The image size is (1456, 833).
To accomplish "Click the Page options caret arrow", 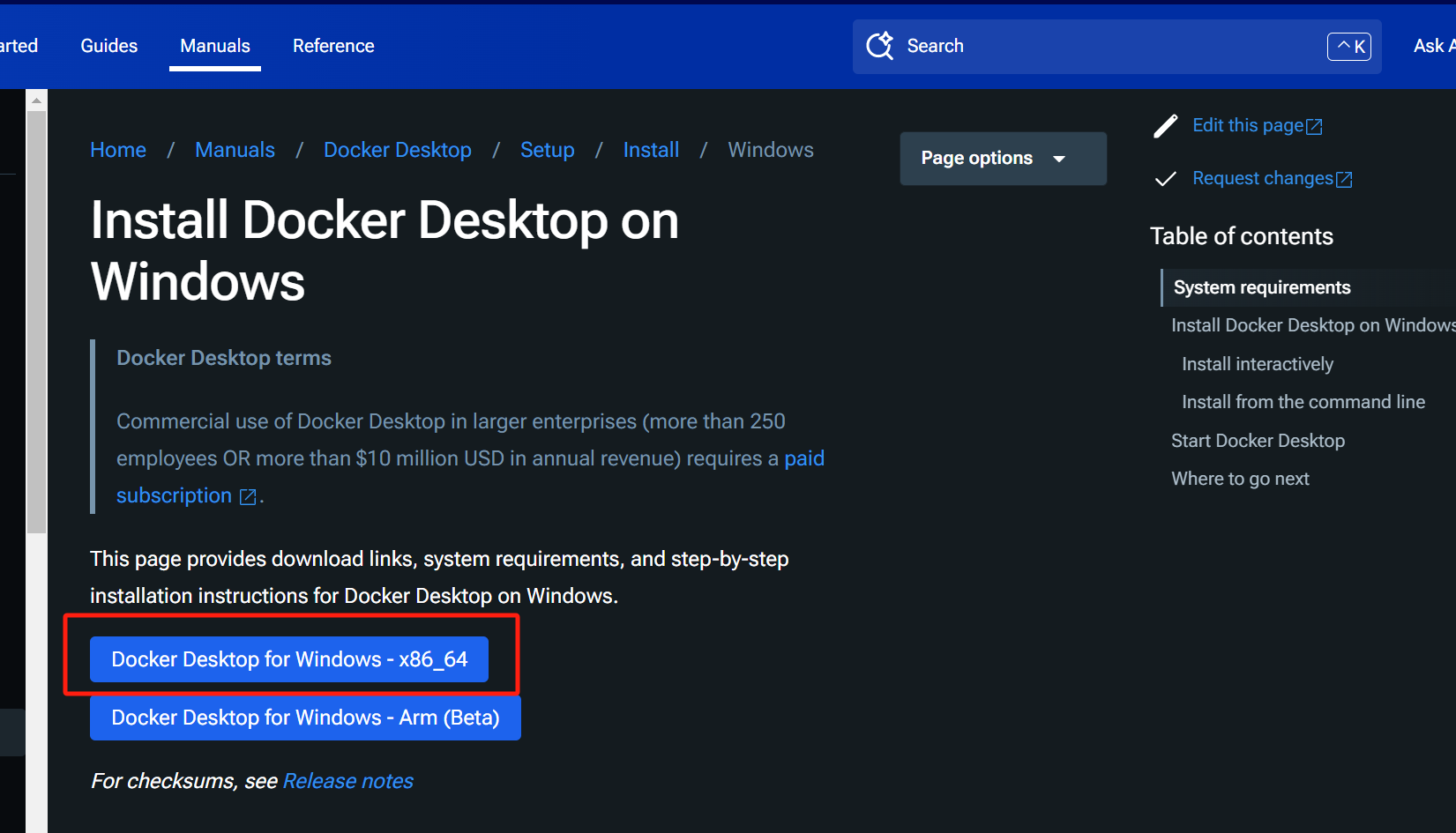I will coord(1059,159).
